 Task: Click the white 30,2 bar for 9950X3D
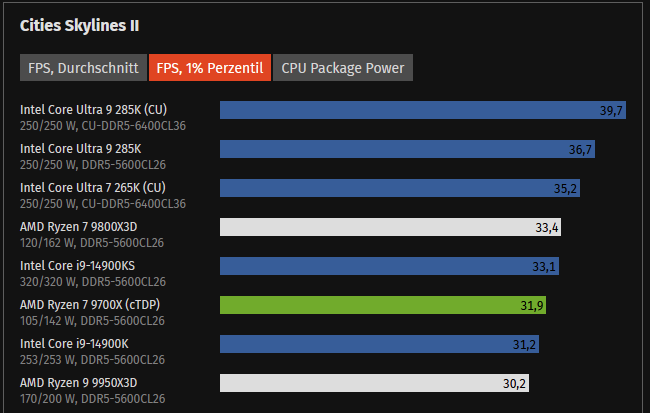[x=374, y=383]
